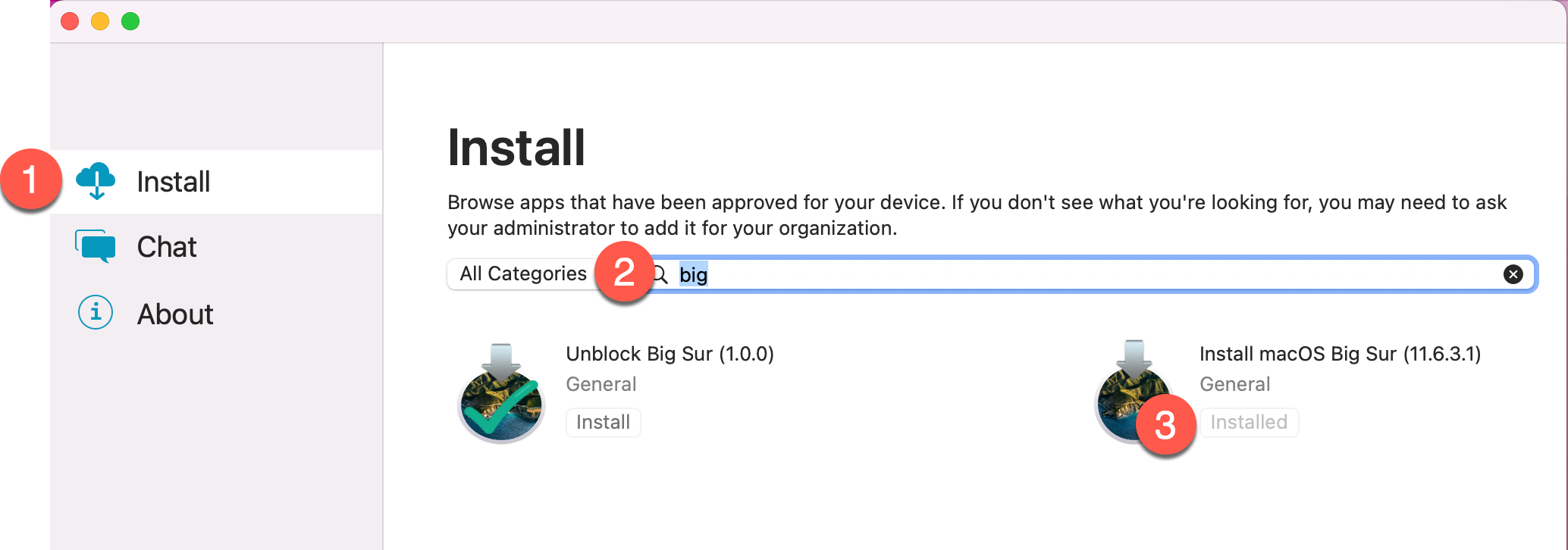1568x550 pixels.
Task: Click the About info circle icon
Action: pyautogui.click(x=96, y=312)
